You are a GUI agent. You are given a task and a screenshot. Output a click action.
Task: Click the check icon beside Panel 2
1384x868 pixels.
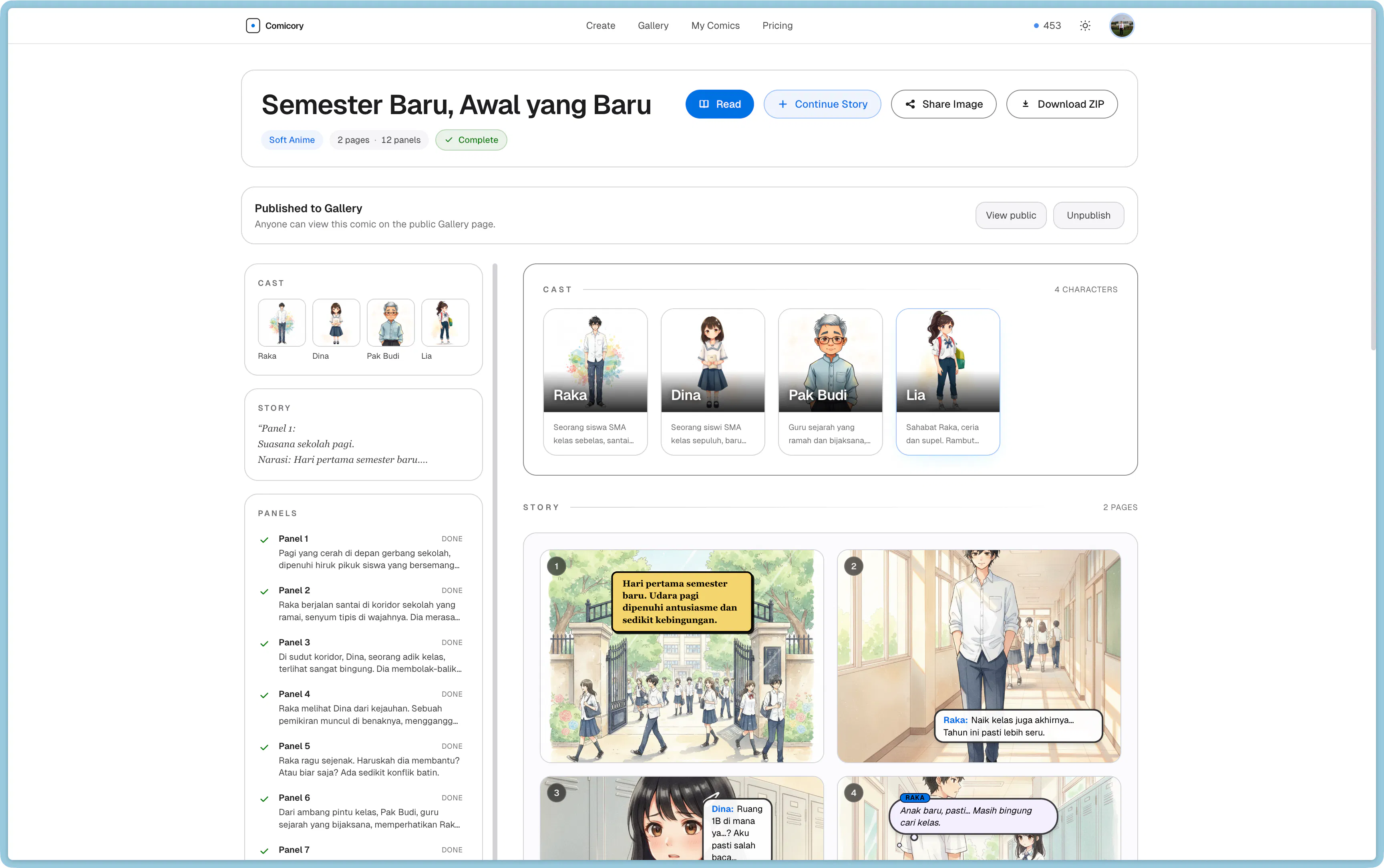264,591
